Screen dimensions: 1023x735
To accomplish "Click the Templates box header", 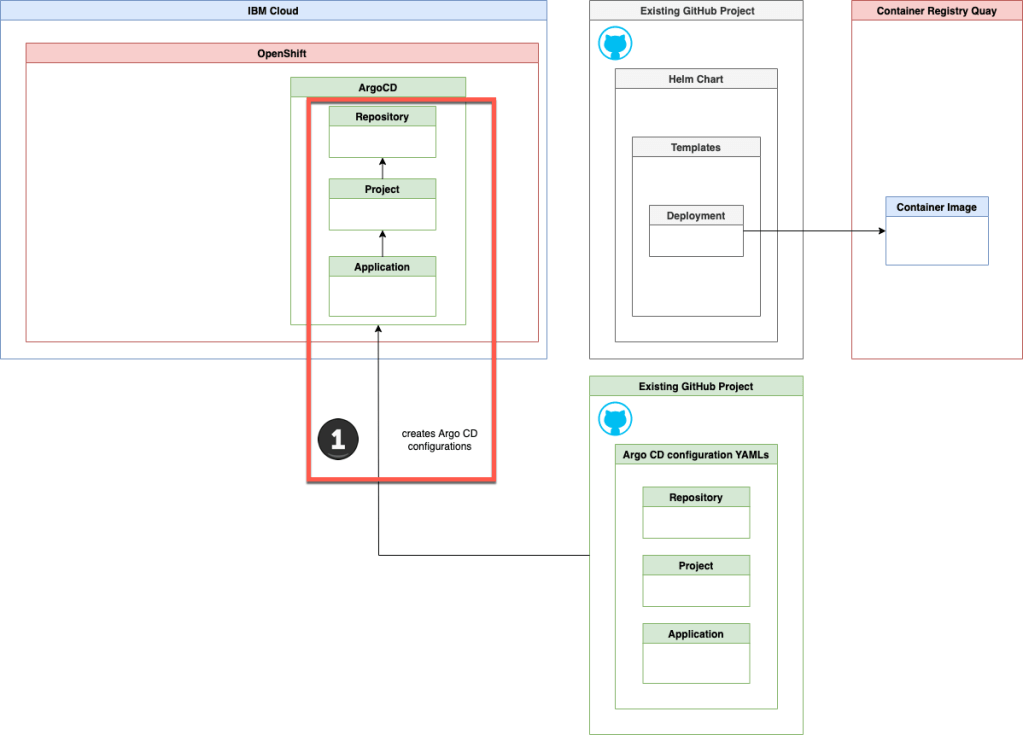I will pyautogui.click(x=695, y=147).
